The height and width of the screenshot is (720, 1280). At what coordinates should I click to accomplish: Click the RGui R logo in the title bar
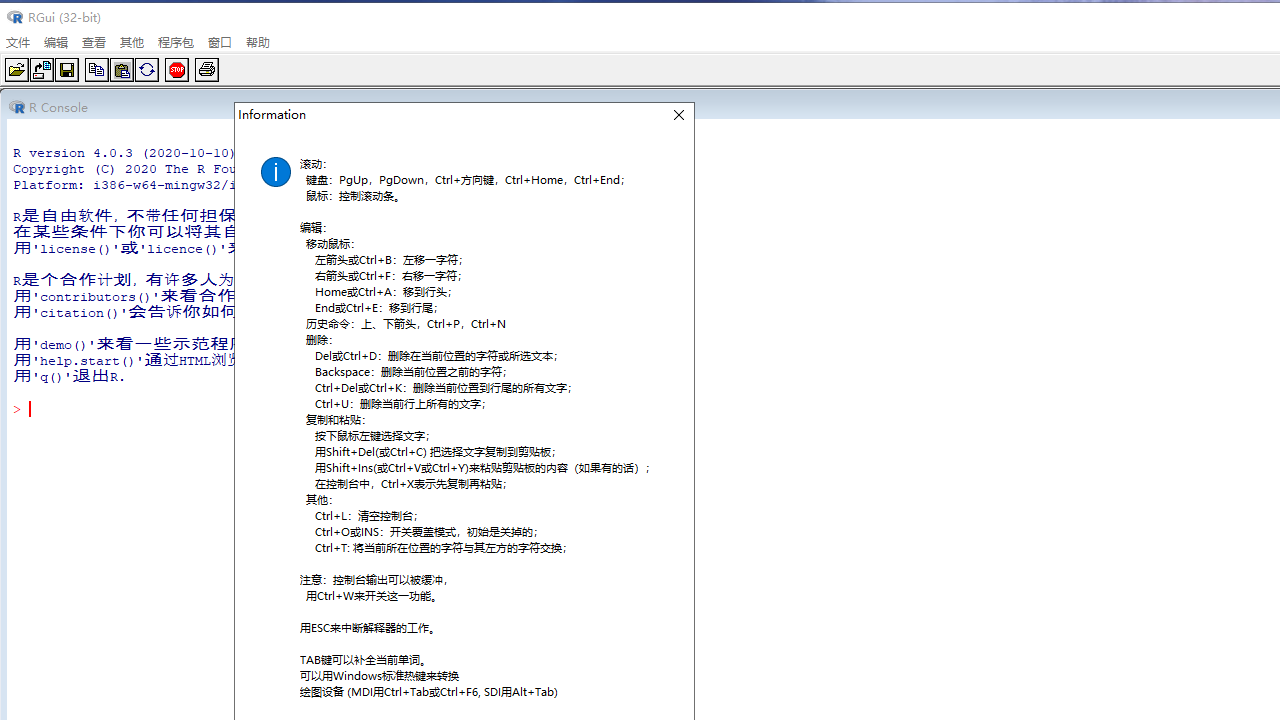click(x=15, y=17)
